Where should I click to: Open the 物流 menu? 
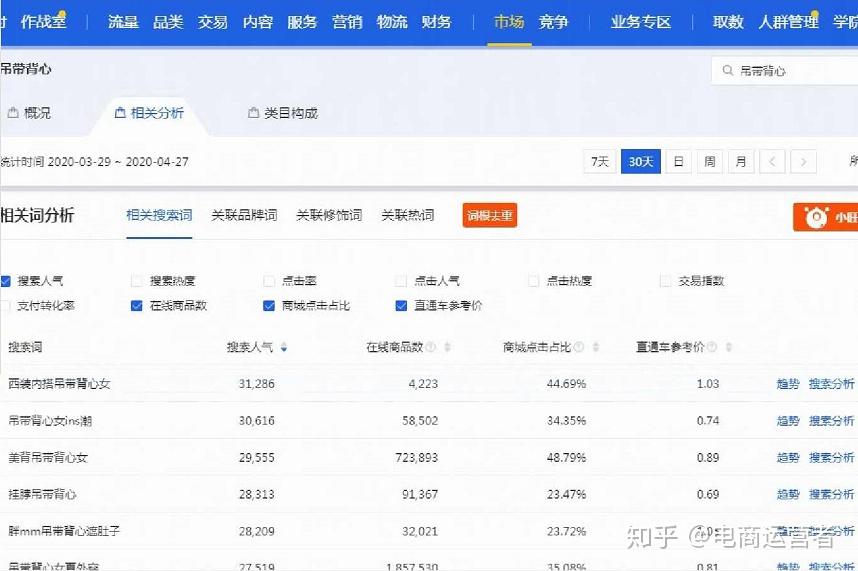click(392, 22)
